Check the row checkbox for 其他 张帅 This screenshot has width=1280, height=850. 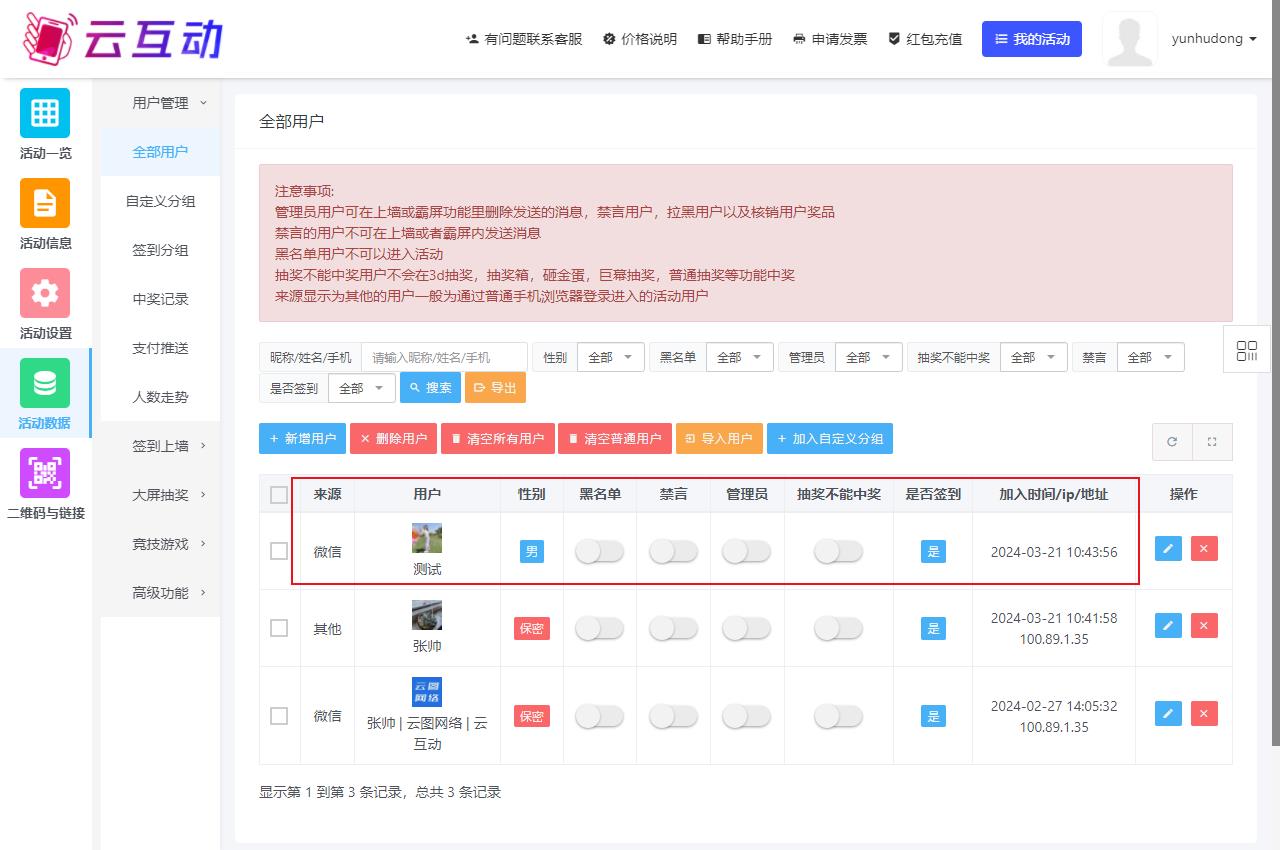click(279, 628)
